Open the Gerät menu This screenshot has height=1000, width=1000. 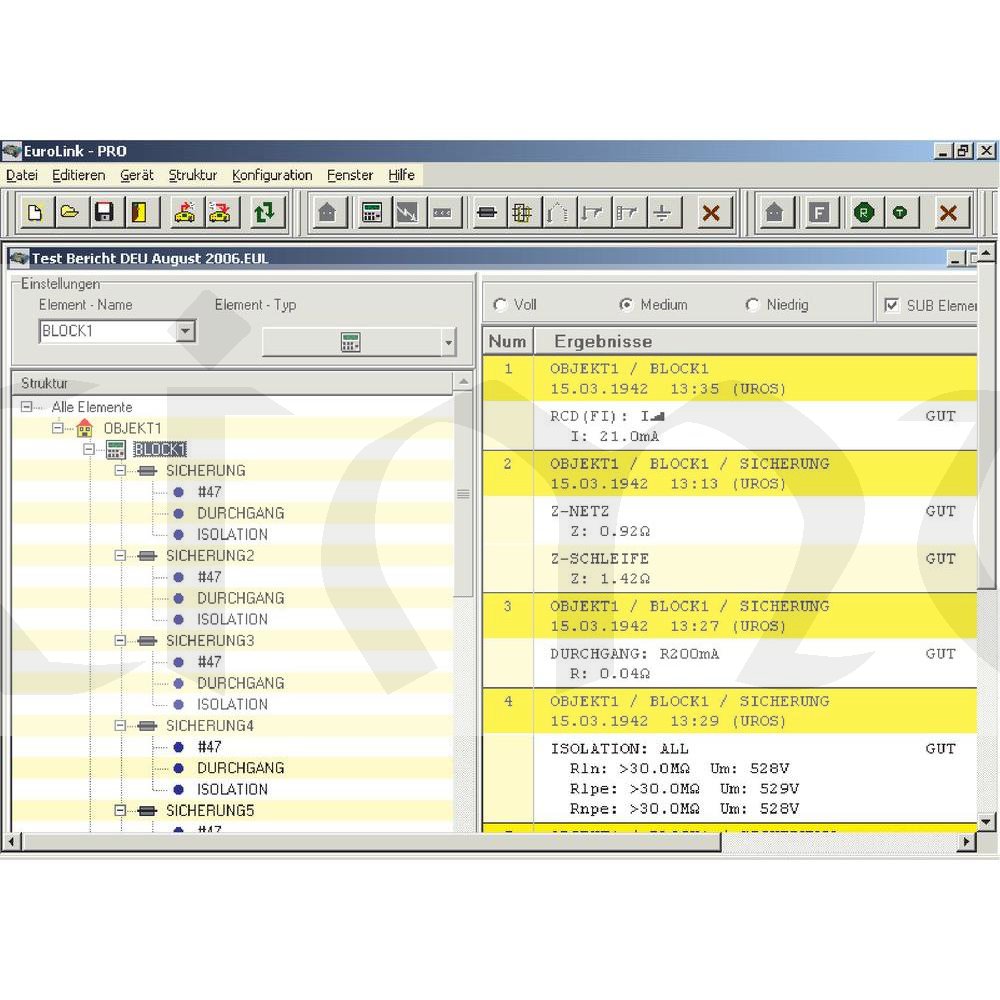(x=137, y=175)
